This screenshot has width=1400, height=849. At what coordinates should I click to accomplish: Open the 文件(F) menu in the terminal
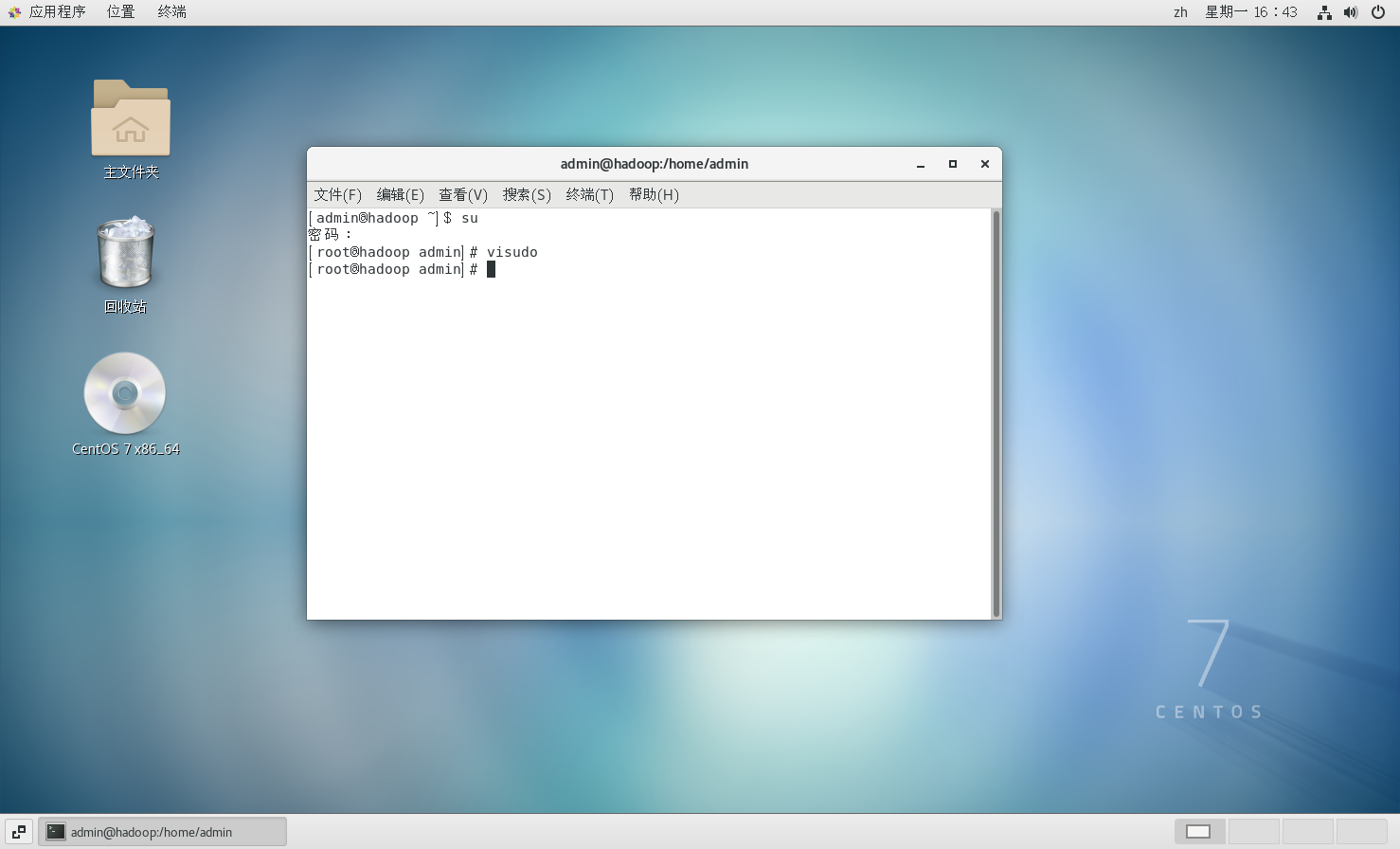(x=337, y=194)
